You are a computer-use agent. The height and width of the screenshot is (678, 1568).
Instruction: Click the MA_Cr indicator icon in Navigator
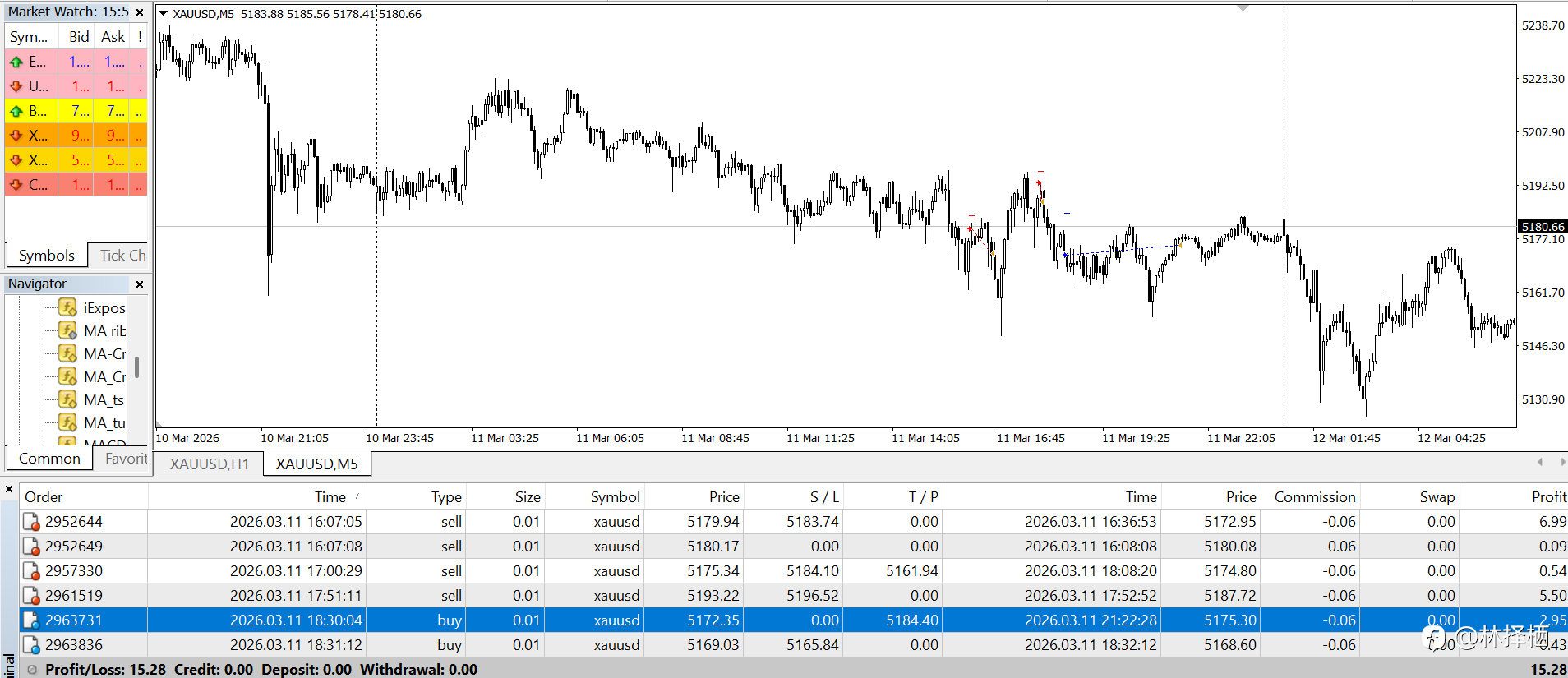coord(68,377)
